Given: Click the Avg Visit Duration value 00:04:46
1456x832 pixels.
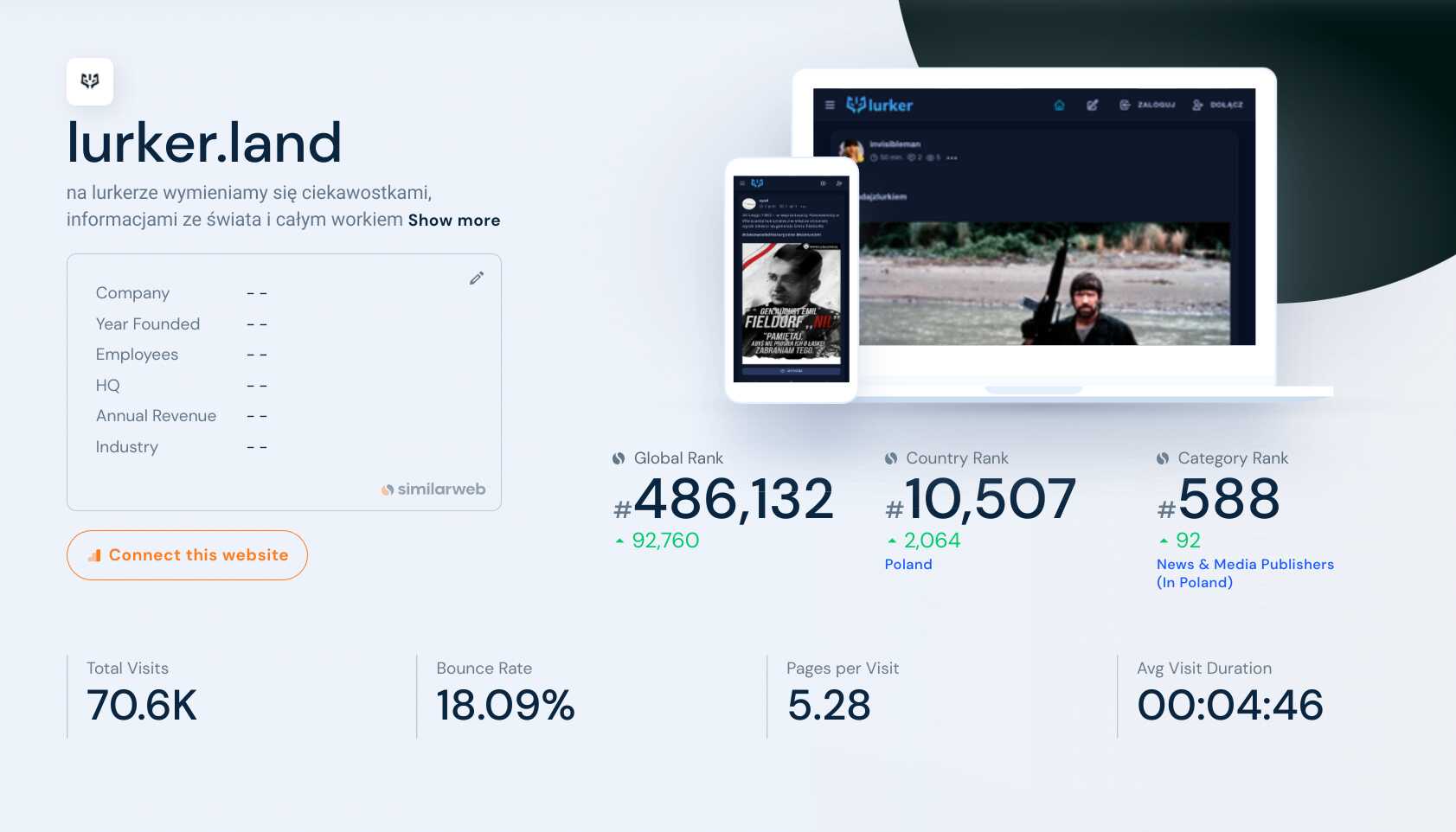Looking at the screenshot, I should pos(1230,705).
